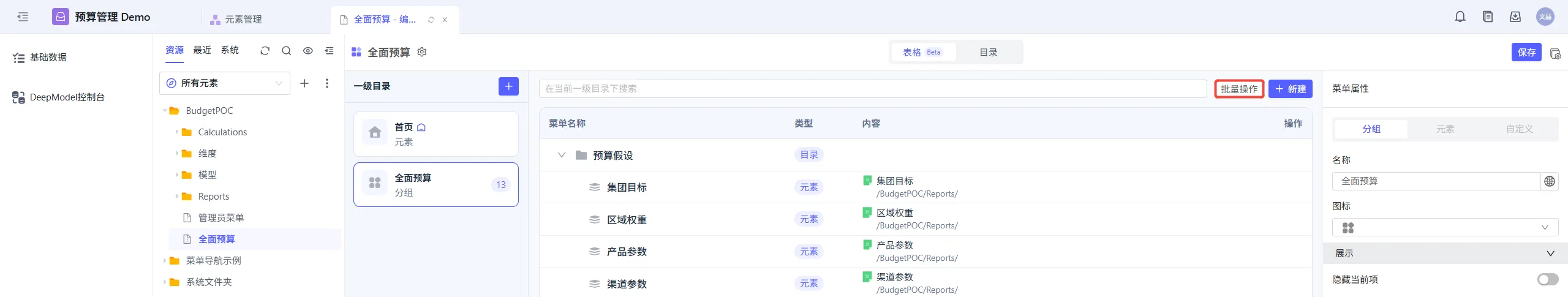Click the 13 count badge on 全面预算 card
Screen dimensions: 1568x297
[x=501, y=185]
